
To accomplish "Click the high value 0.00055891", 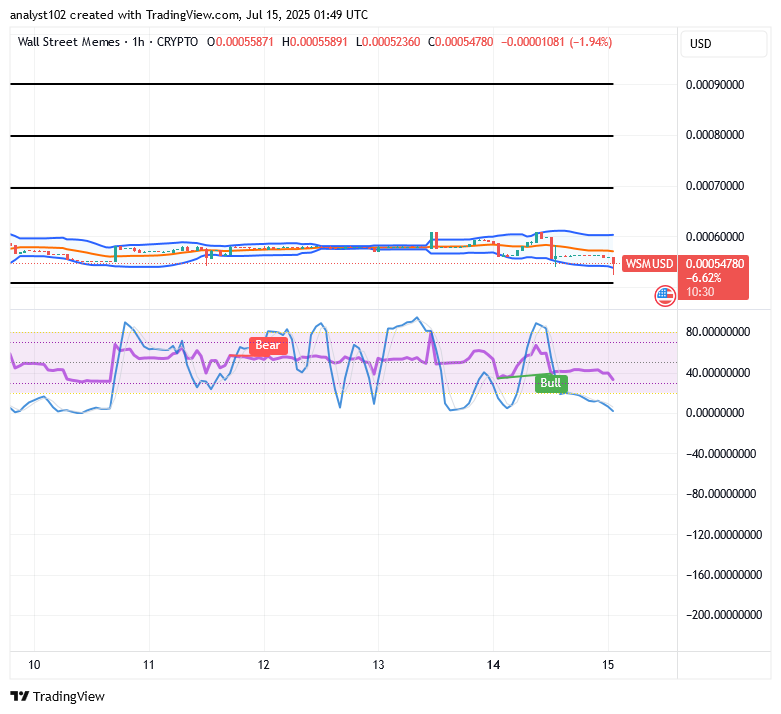I will click(319, 42).
